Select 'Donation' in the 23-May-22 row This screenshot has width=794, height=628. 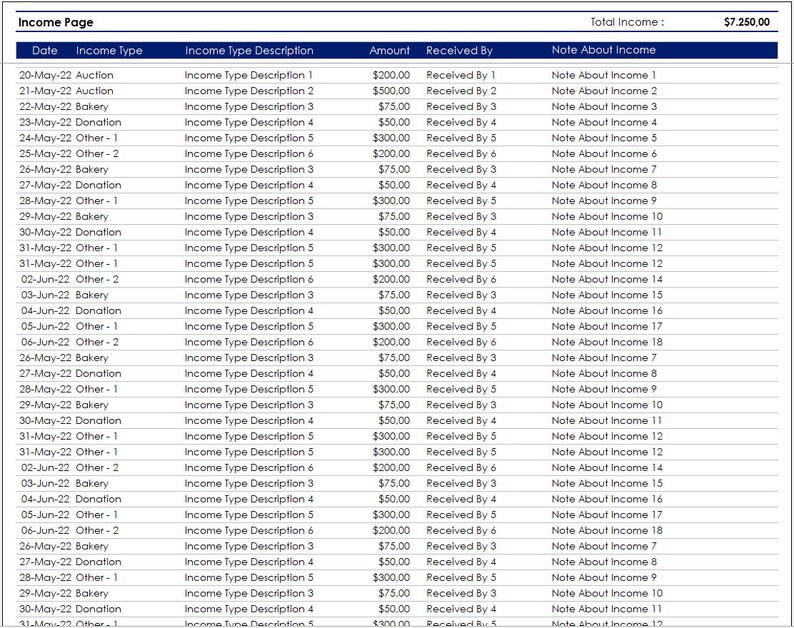point(98,123)
